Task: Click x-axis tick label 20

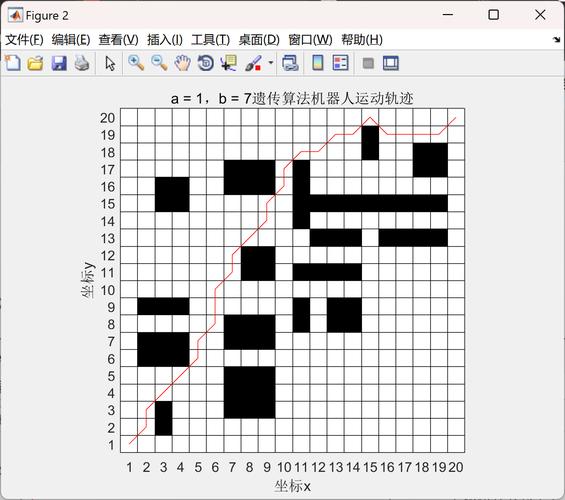Action: tap(456, 467)
